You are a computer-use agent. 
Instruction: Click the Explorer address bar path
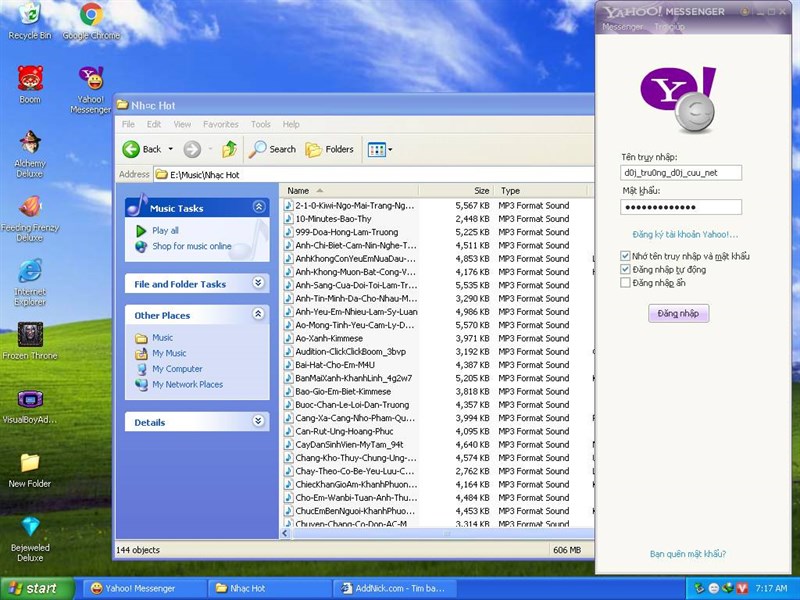tap(375, 174)
